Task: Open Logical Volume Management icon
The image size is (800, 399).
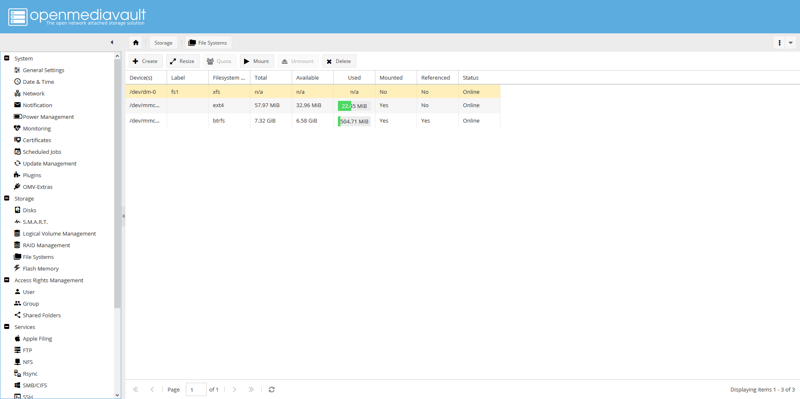Action: [x=17, y=234]
